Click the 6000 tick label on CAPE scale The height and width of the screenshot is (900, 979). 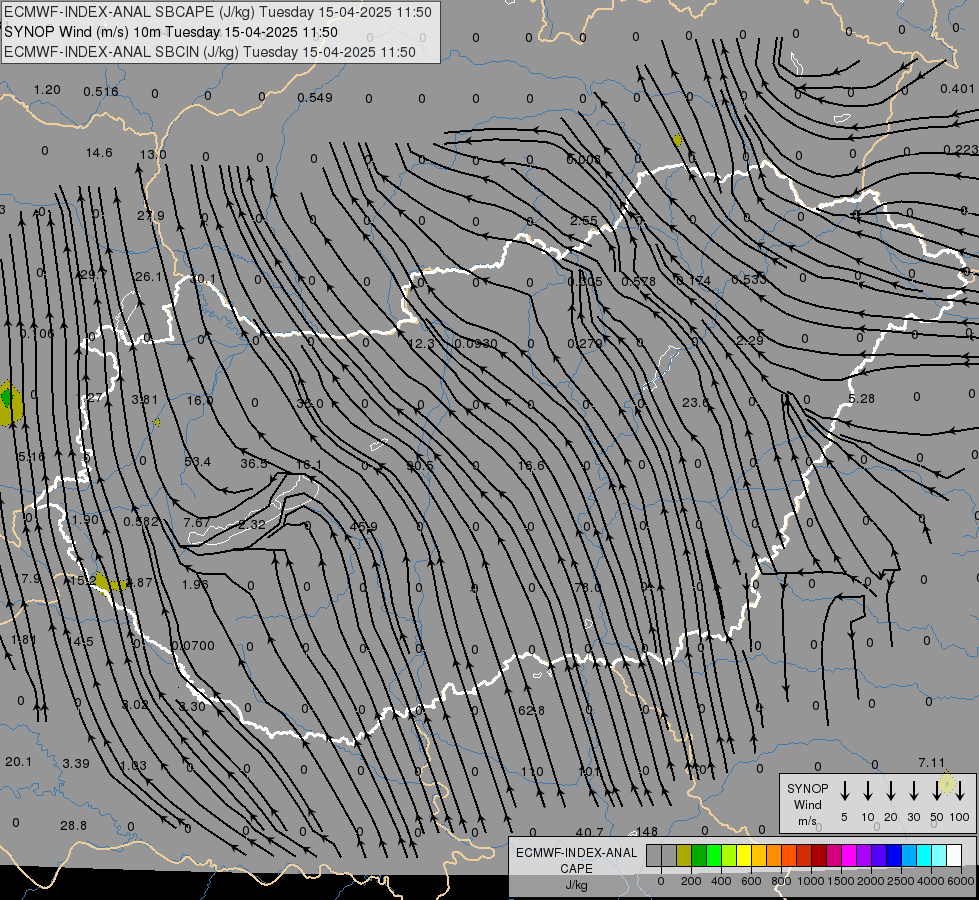[961, 881]
